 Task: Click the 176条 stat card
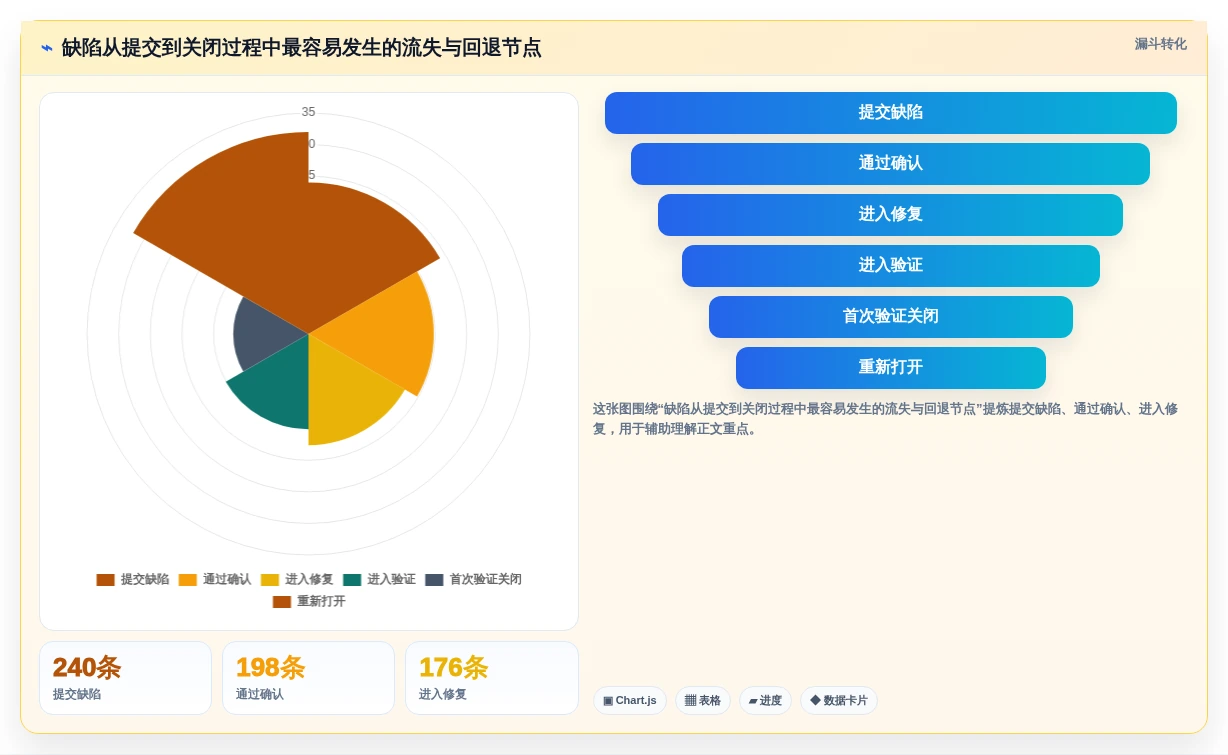(x=492, y=678)
